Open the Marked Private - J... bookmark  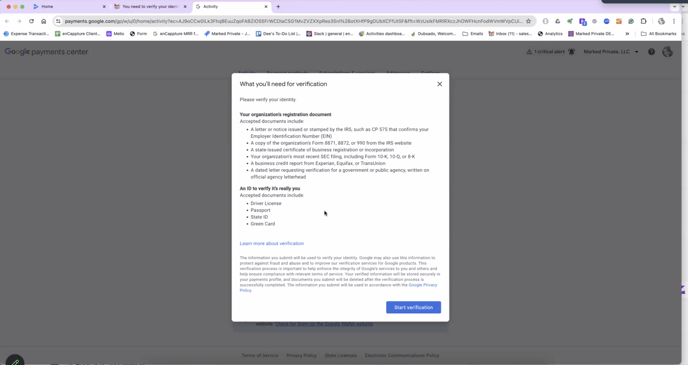pos(227,34)
